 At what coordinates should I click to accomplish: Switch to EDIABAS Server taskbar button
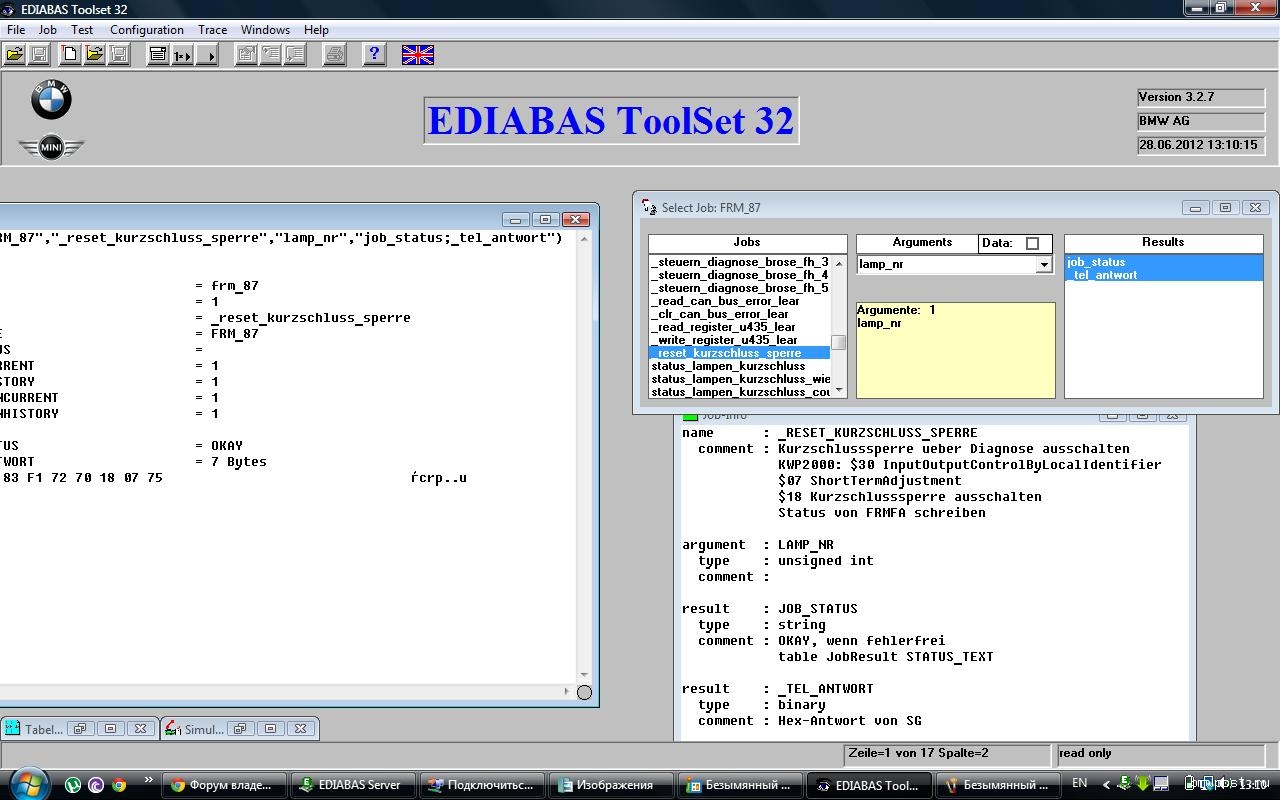(x=350, y=785)
